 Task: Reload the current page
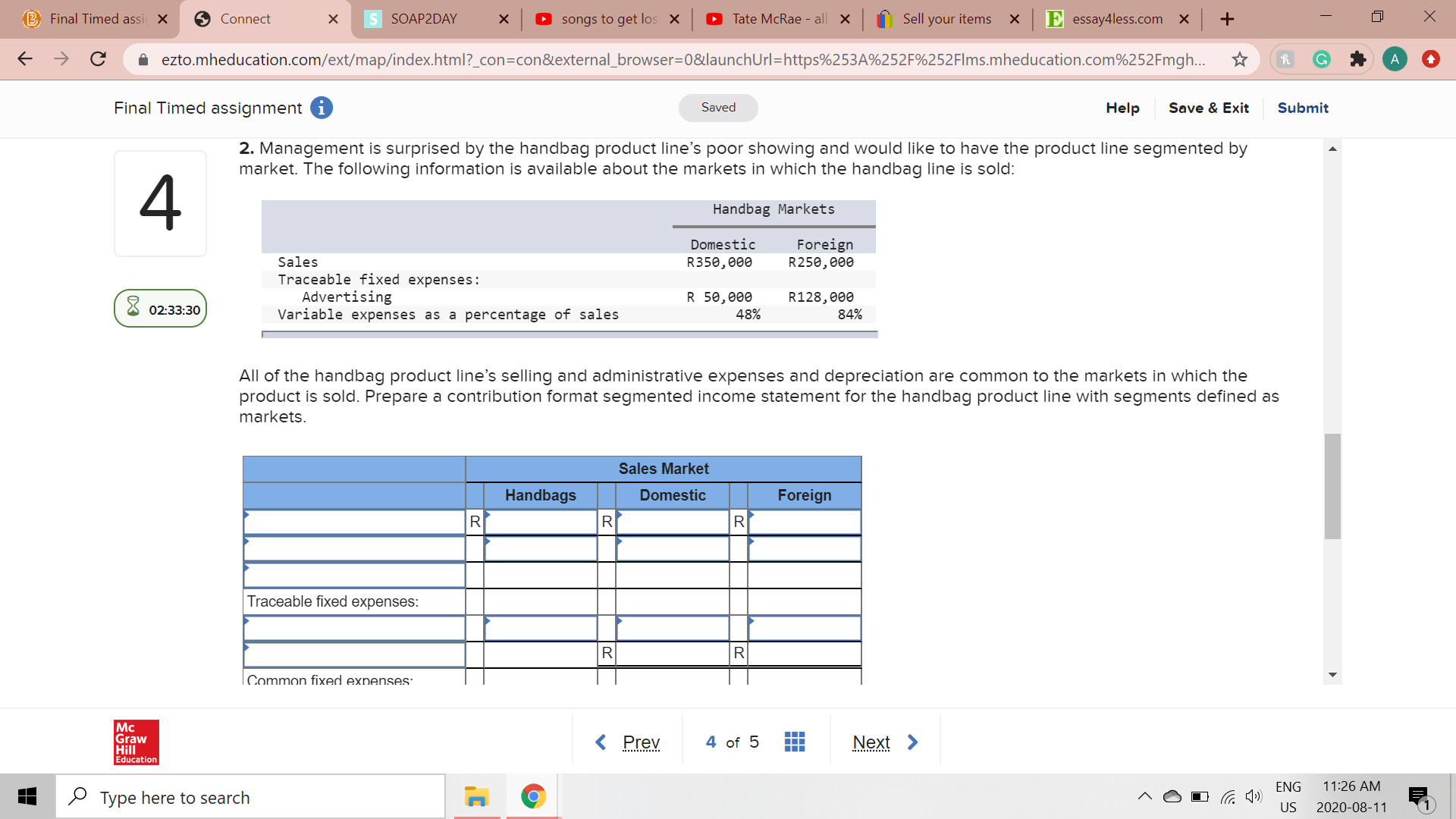pos(98,59)
